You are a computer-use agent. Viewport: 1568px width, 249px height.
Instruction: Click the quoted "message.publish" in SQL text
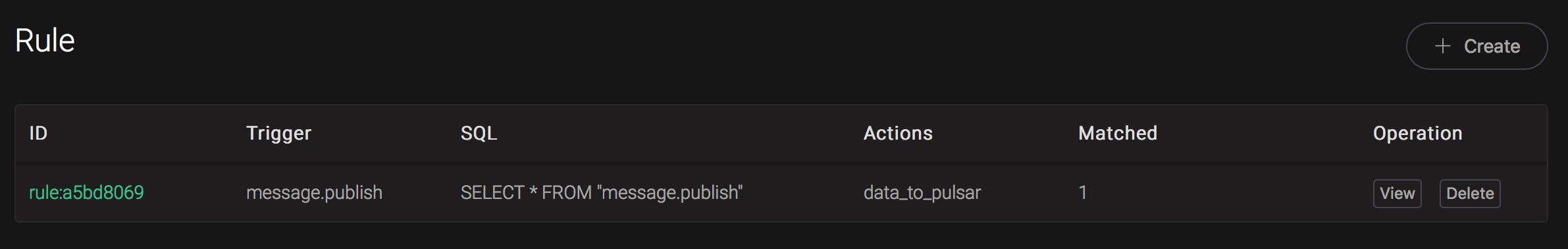(669, 192)
